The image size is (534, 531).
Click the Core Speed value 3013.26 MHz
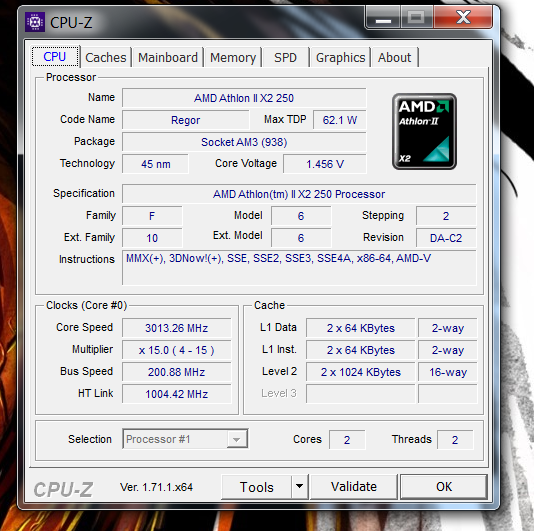[176, 328]
